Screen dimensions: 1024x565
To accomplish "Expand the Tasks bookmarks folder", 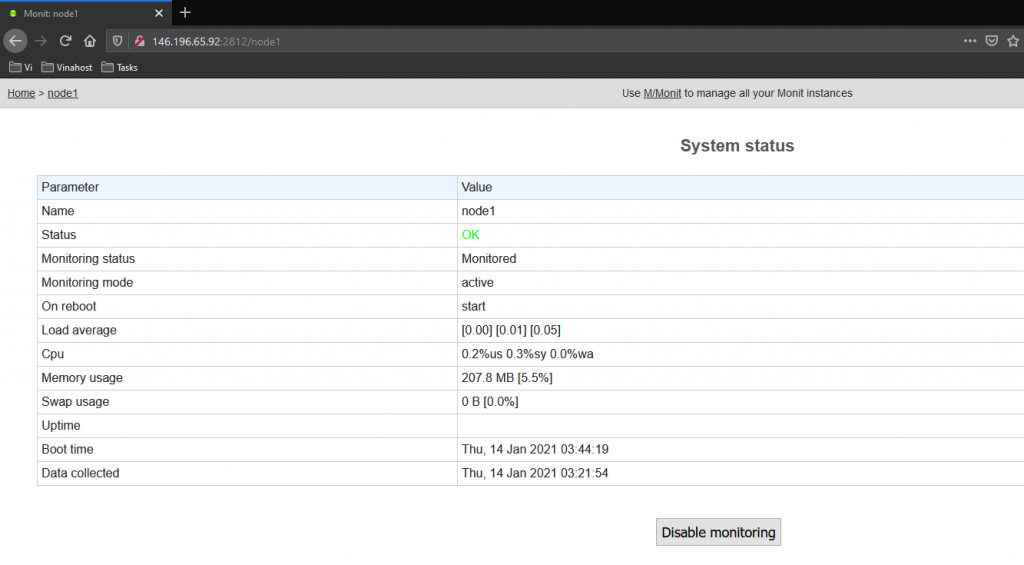I will 120,68.
